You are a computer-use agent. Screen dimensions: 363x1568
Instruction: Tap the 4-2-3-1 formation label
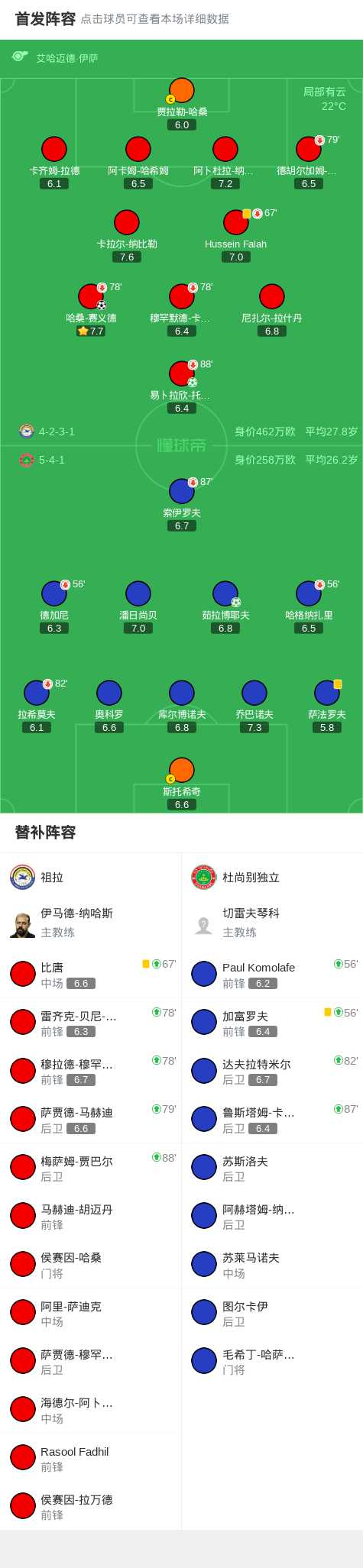pos(57,432)
